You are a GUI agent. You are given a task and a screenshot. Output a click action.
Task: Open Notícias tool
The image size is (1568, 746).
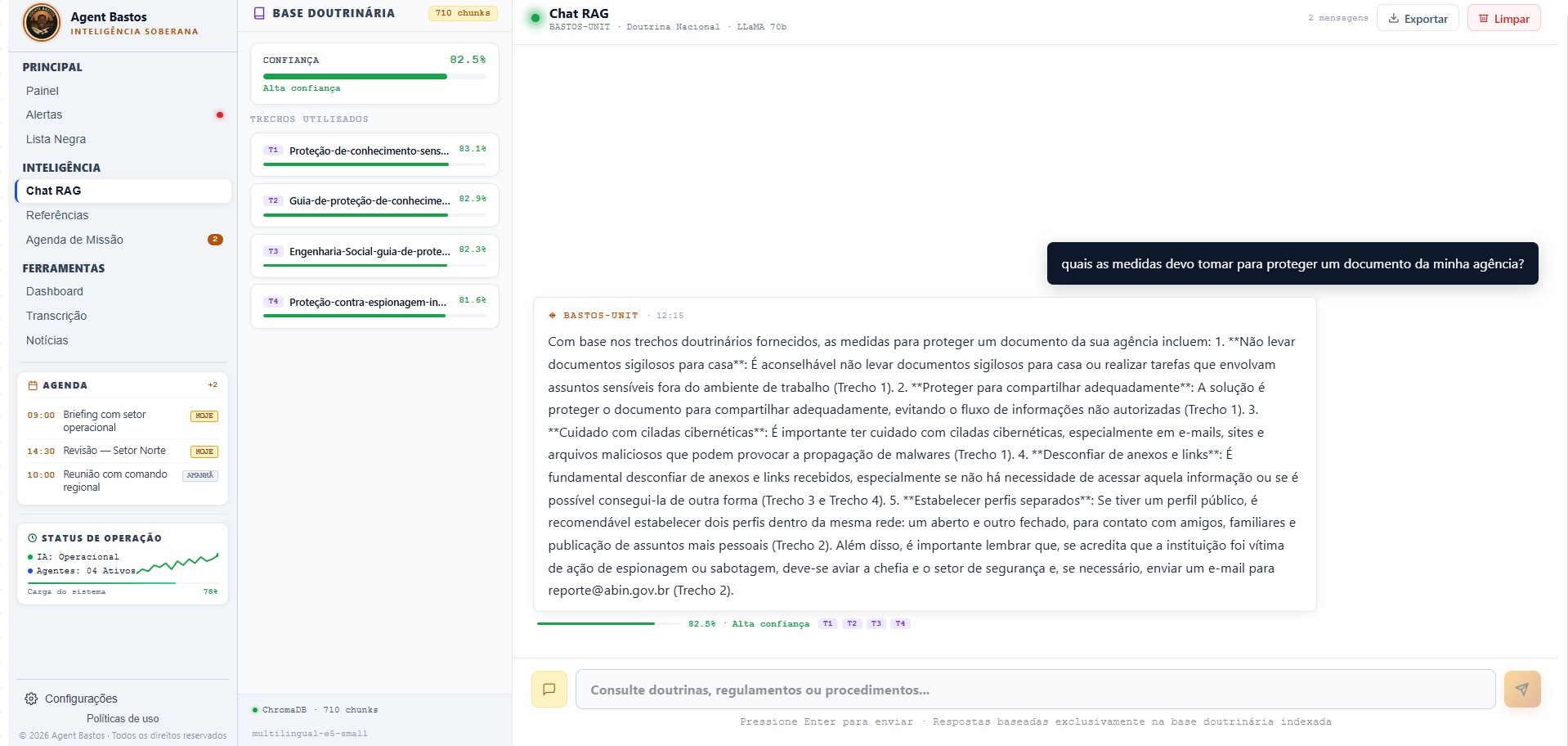coord(123,340)
